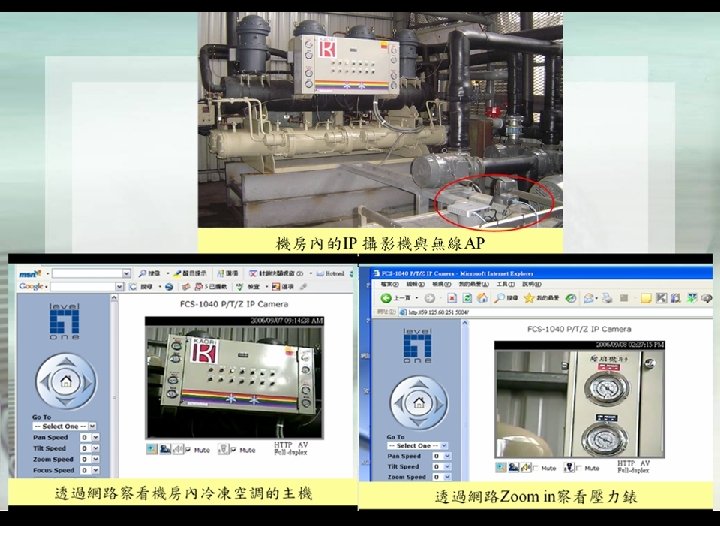Viewport: 720px width, 540px height.
Task: Click the green Back arrow in Internet Explorer
Action: tap(386, 298)
